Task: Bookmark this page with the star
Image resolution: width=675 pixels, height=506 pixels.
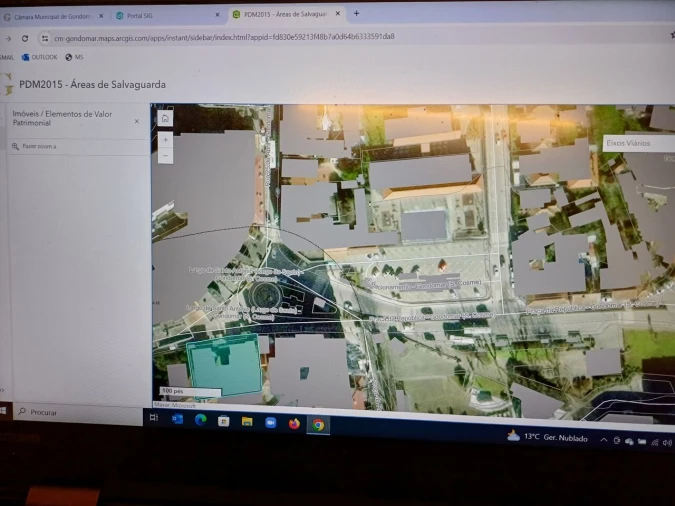Action: point(671,35)
